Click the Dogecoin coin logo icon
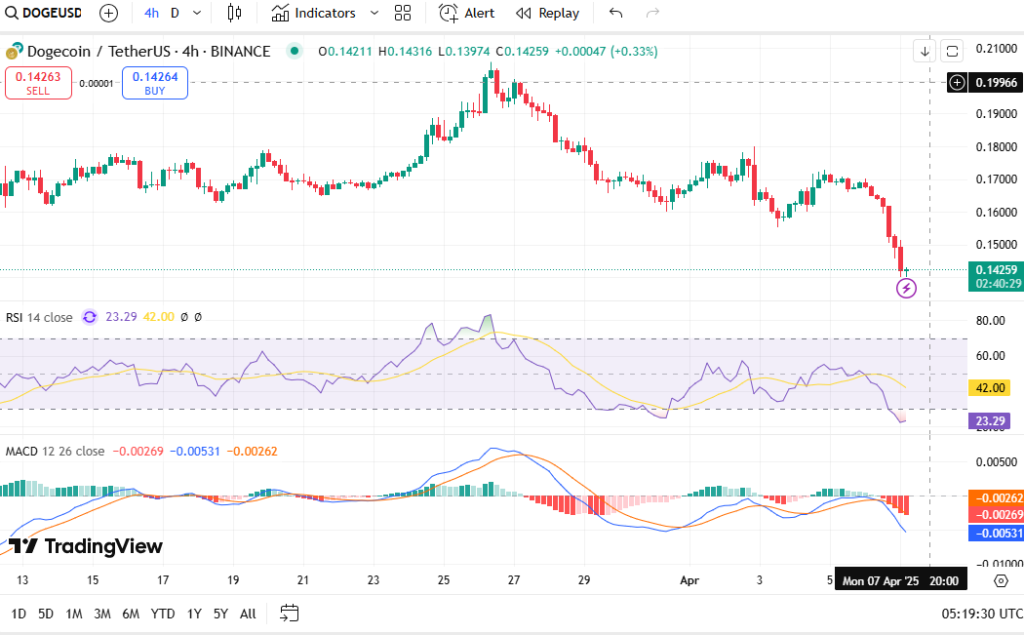 tap(14, 51)
